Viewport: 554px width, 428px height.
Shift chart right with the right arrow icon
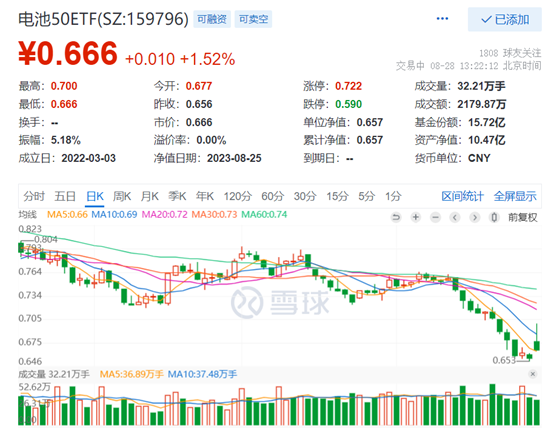click(475, 217)
